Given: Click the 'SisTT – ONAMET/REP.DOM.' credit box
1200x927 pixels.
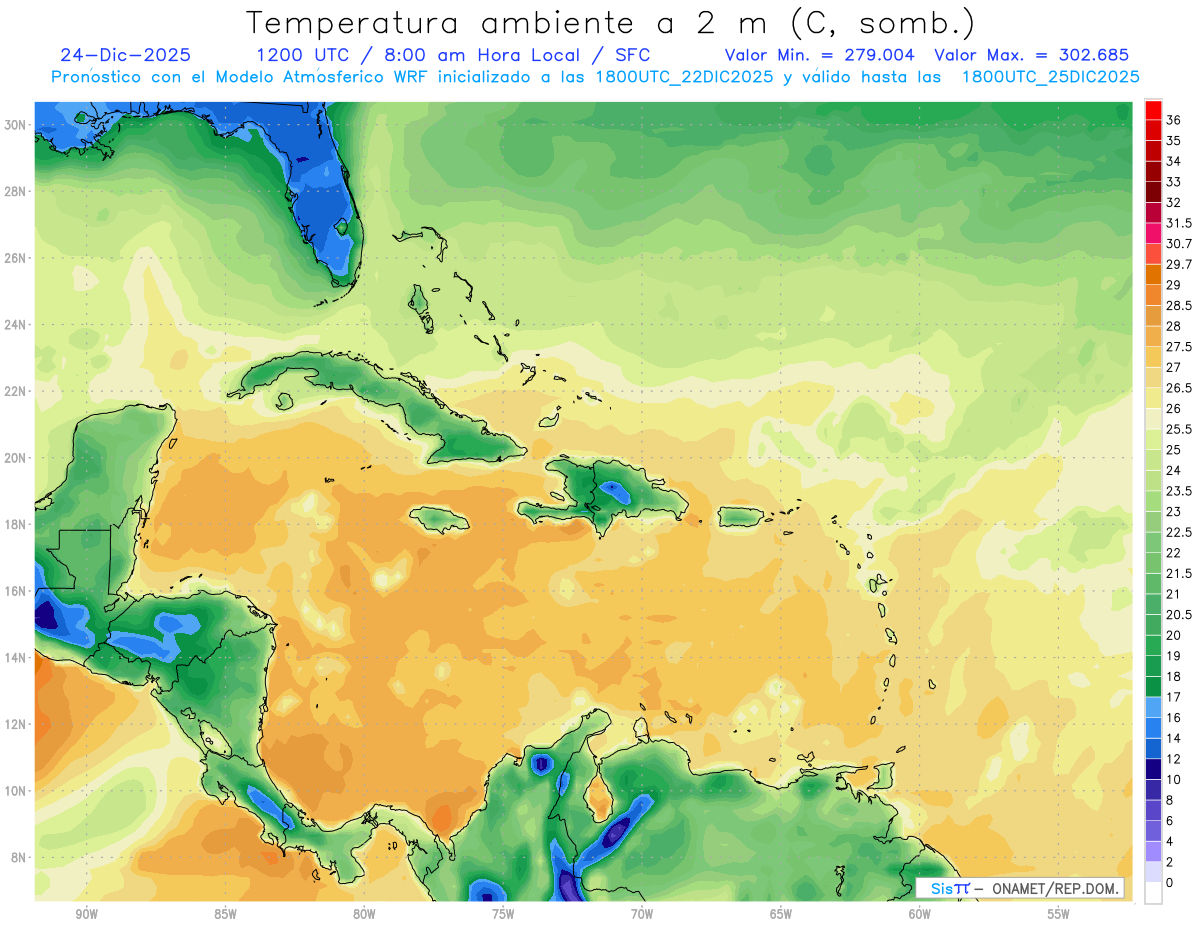Looking at the screenshot, I should [x=1020, y=888].
